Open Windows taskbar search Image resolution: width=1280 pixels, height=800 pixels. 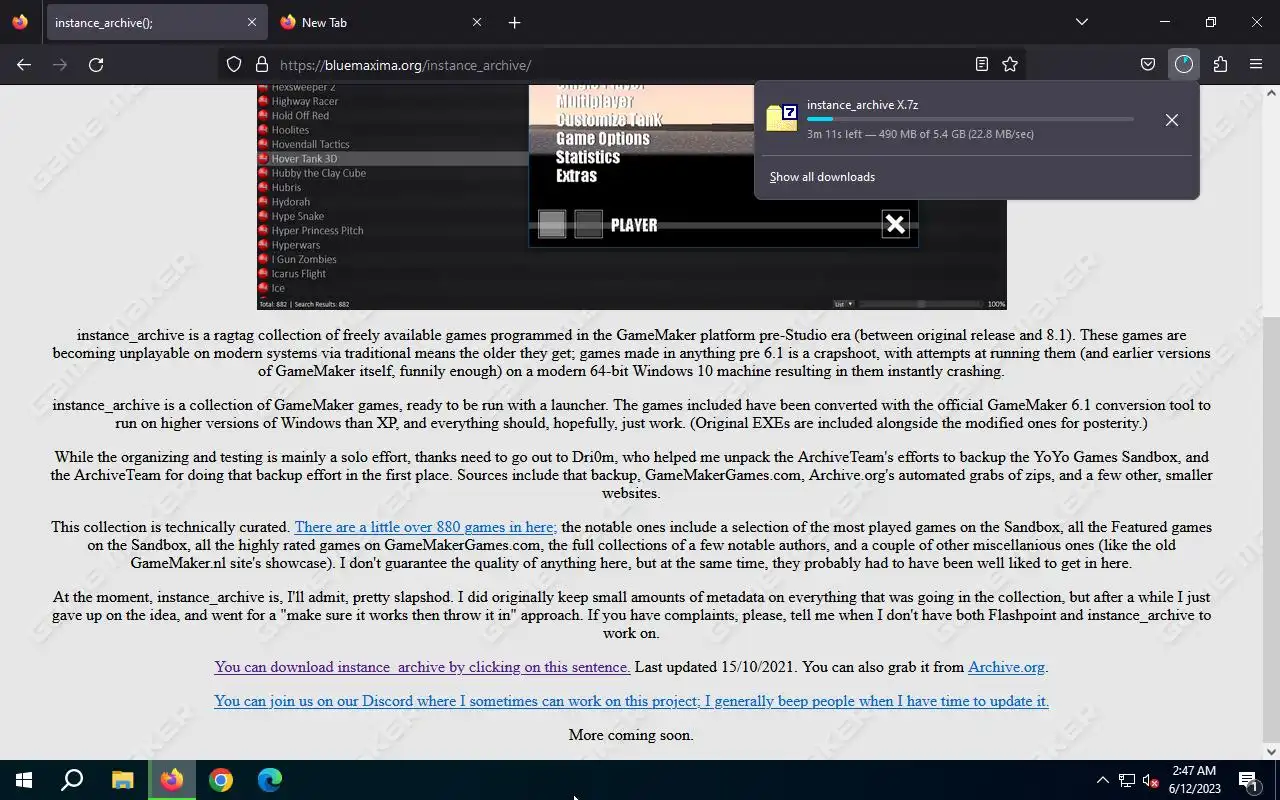point(72,780)
